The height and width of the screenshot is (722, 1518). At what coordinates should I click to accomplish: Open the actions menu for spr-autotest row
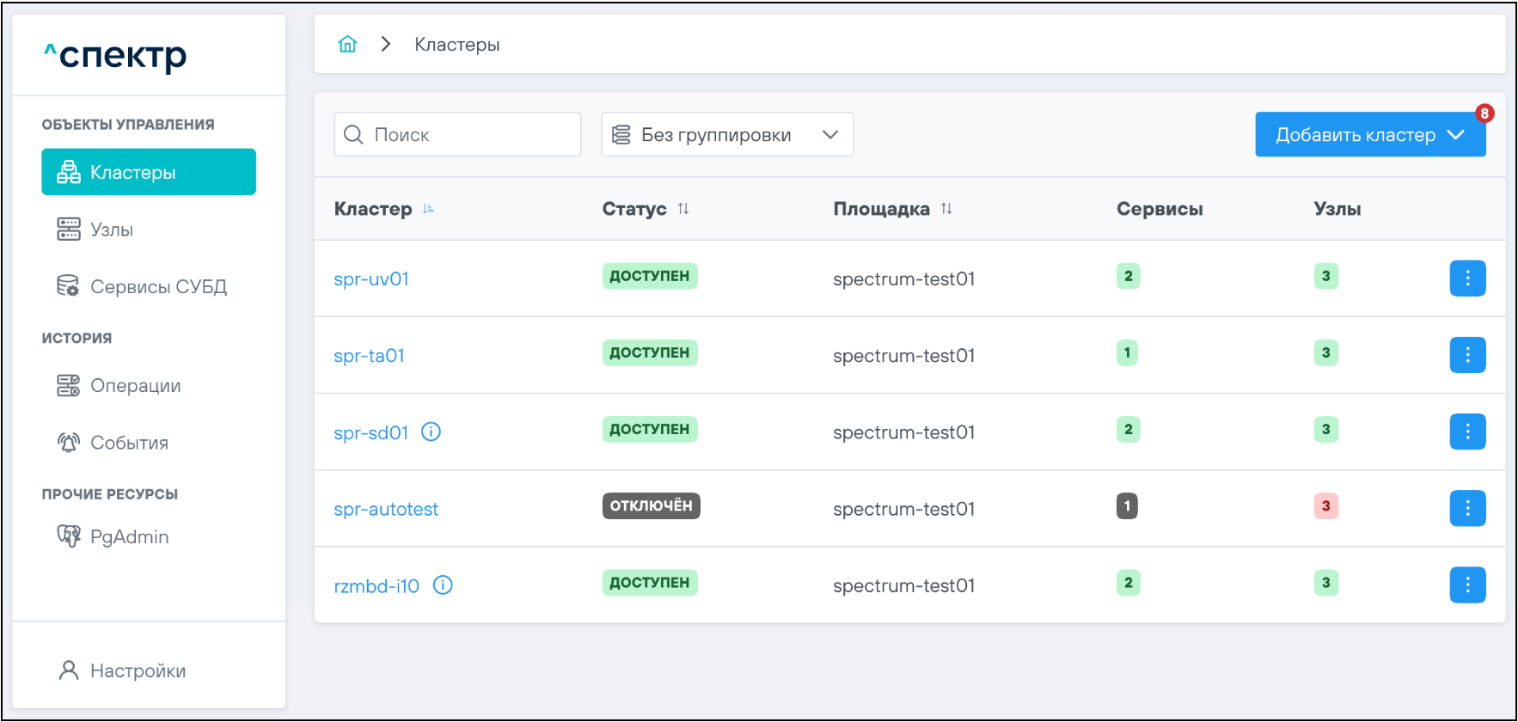(1467, 508)
